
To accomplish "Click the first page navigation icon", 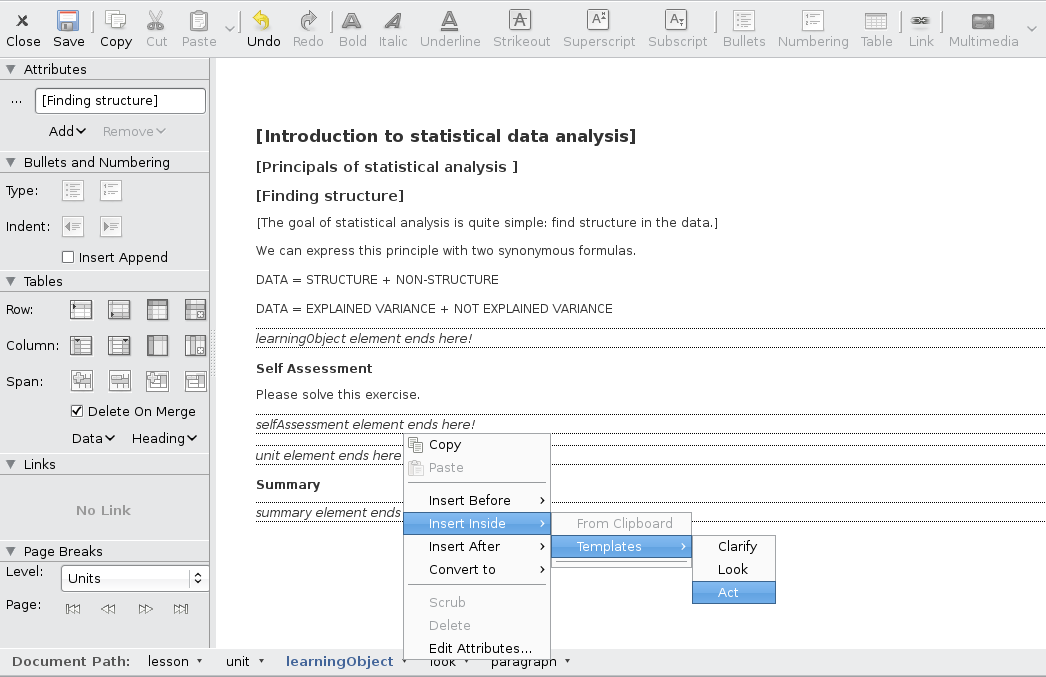I will click(x=73, y=608).
